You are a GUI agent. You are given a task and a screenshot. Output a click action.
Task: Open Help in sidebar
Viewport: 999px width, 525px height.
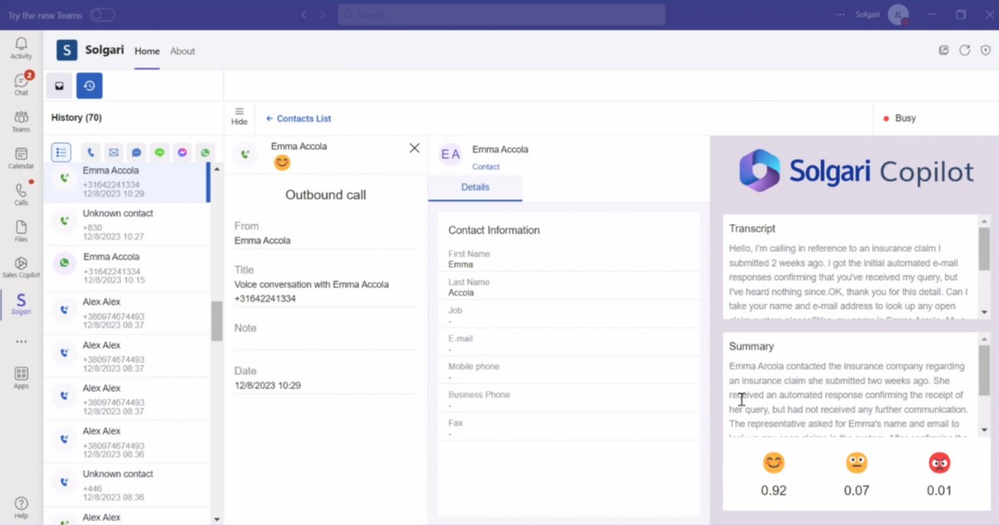[21, 508]
